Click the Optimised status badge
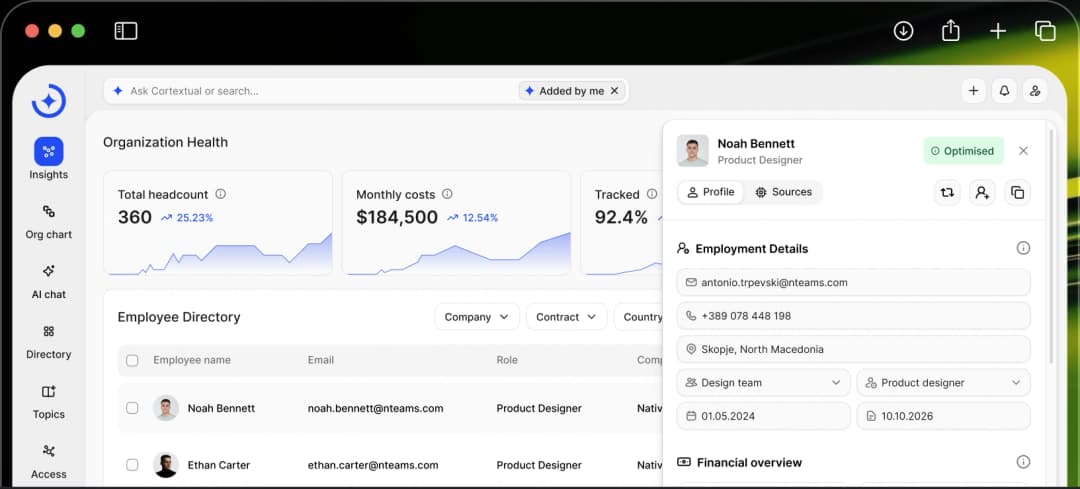The height and width of the screenshot is (489, 1080). [x=964, y=151]
